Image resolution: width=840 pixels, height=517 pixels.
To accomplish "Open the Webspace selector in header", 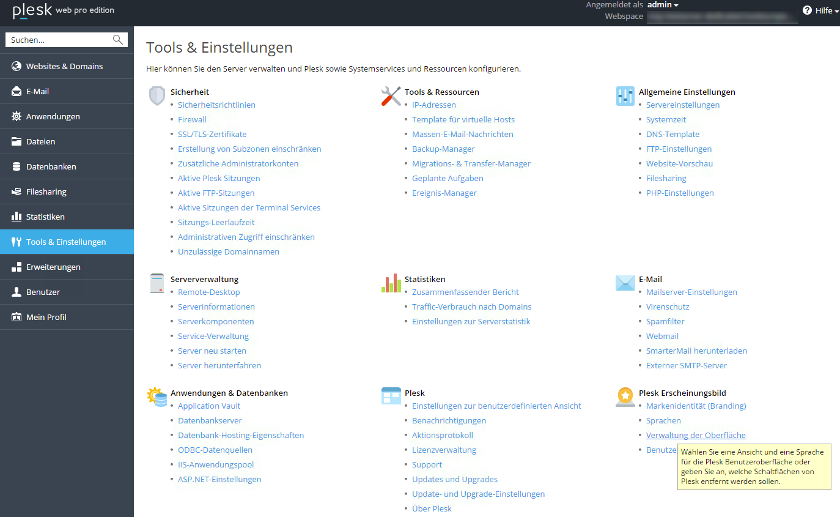I will click(x=721, y=17).
